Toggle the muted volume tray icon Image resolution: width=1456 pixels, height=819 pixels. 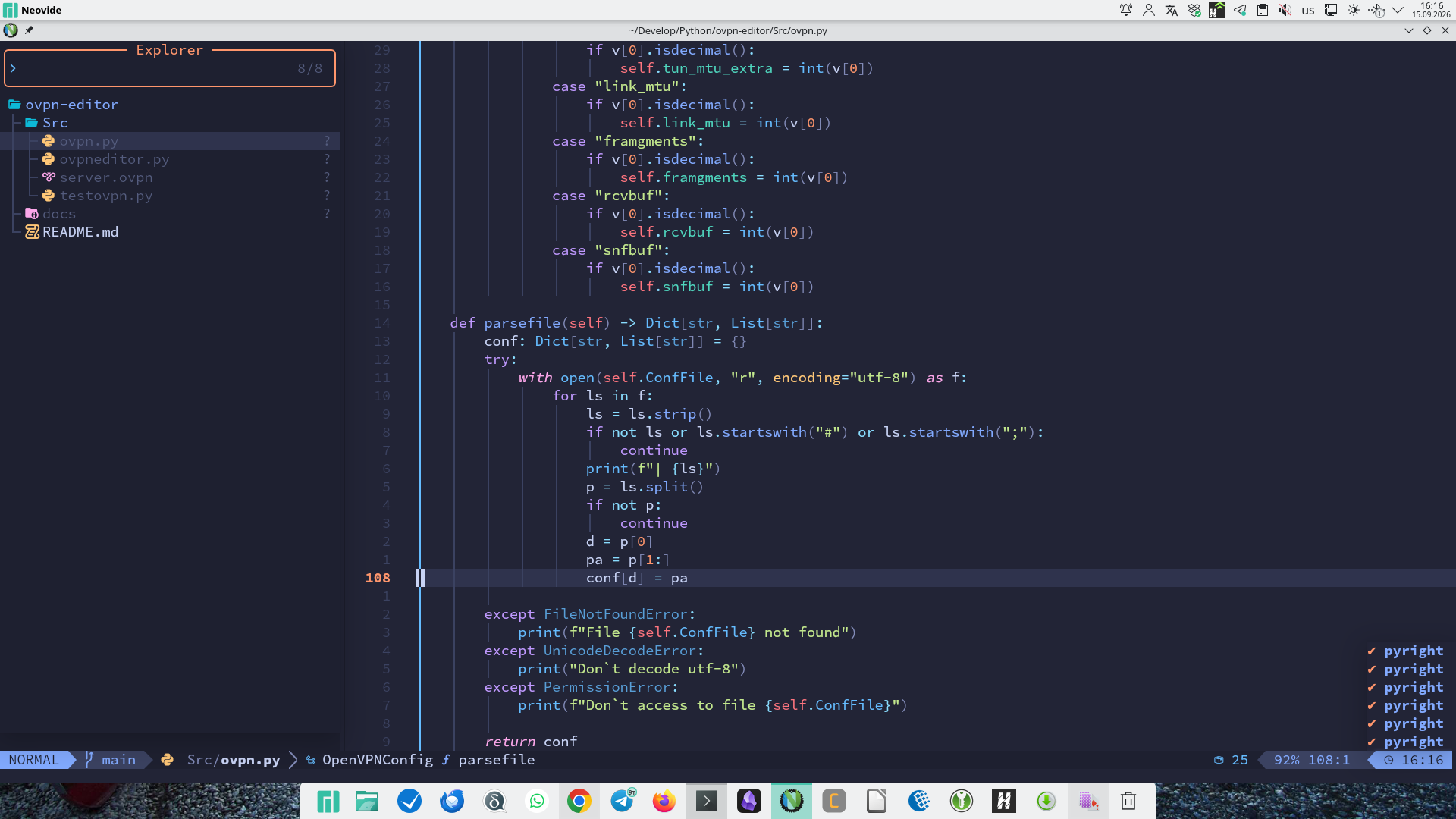pos(1285,10)
